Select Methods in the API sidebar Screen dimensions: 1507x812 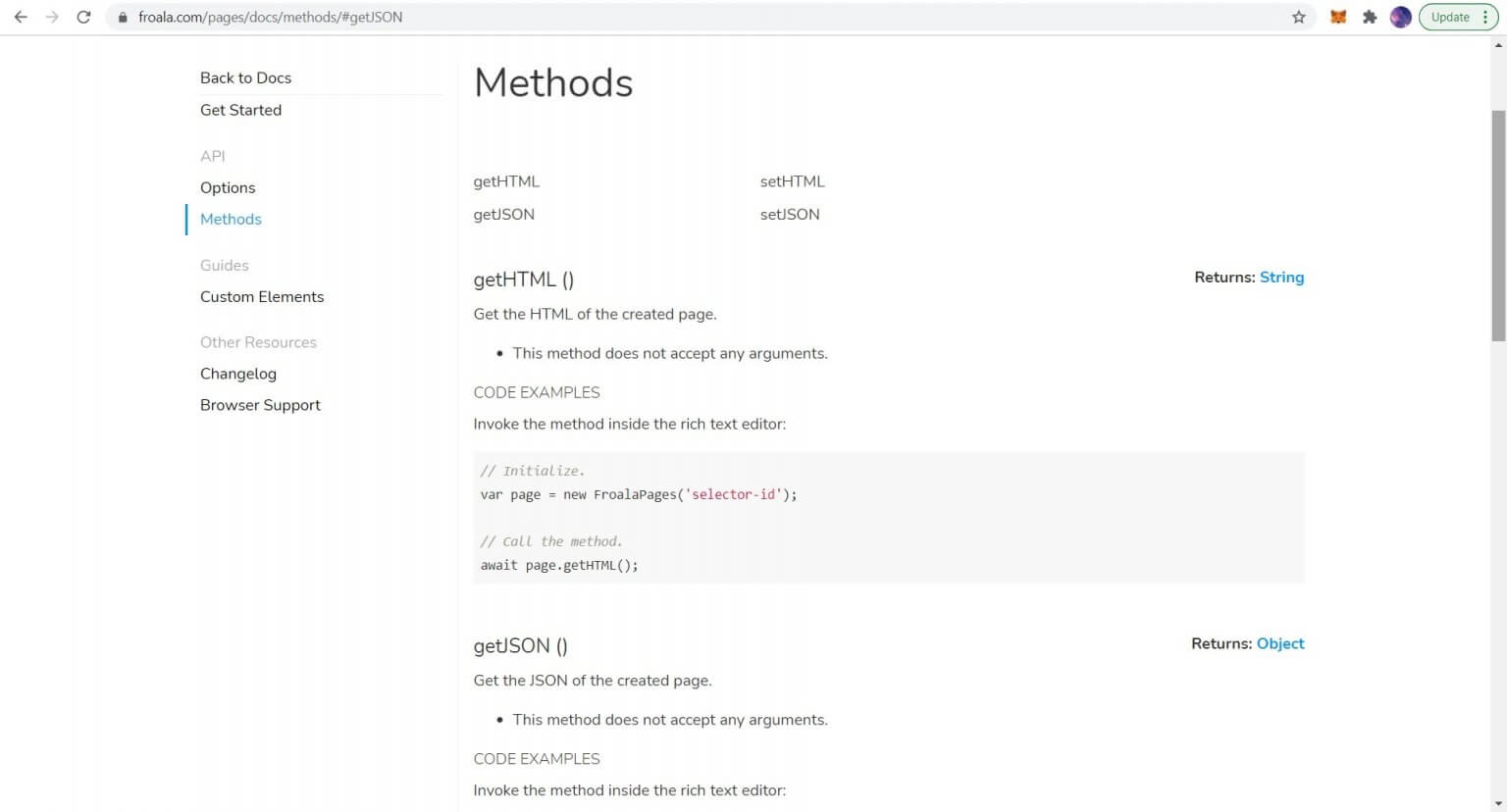pos(231,219)
